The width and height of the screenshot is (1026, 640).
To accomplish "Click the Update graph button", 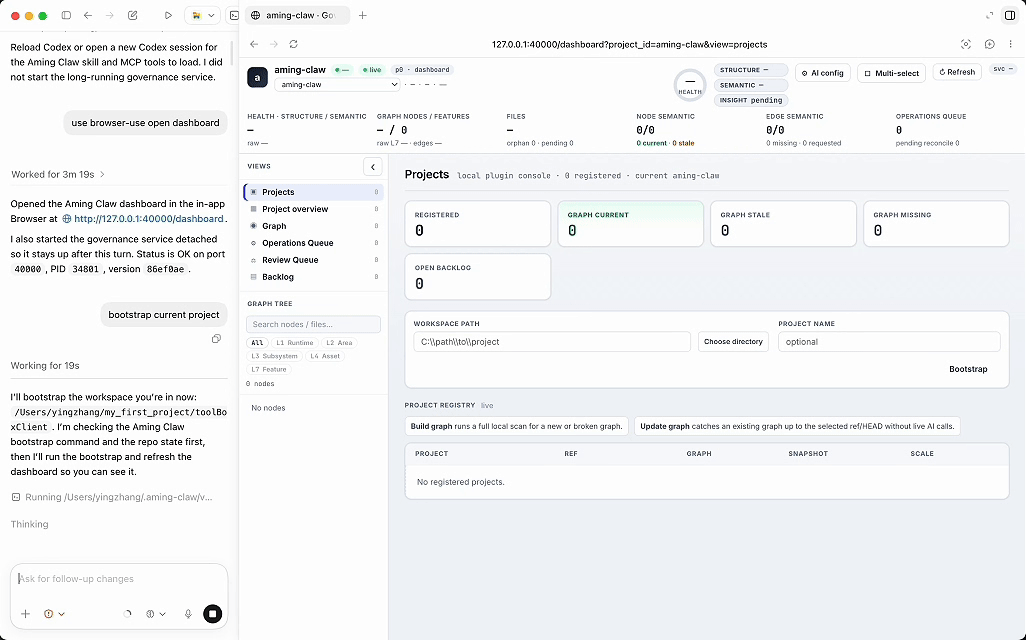I will [x=797, y=426].
